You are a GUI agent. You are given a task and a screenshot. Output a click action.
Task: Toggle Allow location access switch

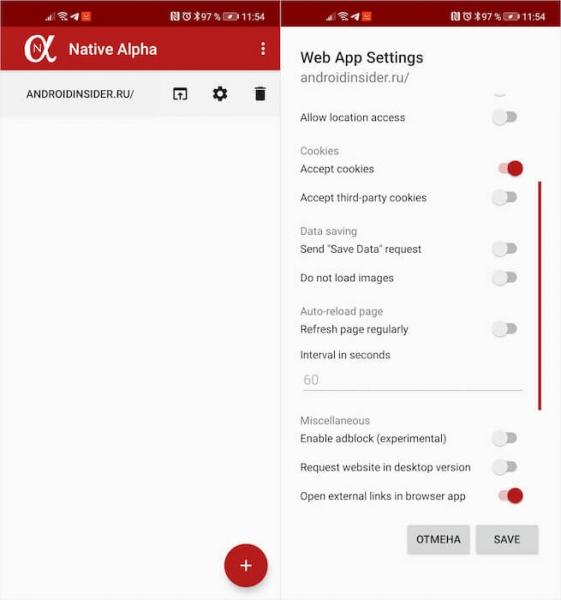pyautogui.click(x=505, y=117)
